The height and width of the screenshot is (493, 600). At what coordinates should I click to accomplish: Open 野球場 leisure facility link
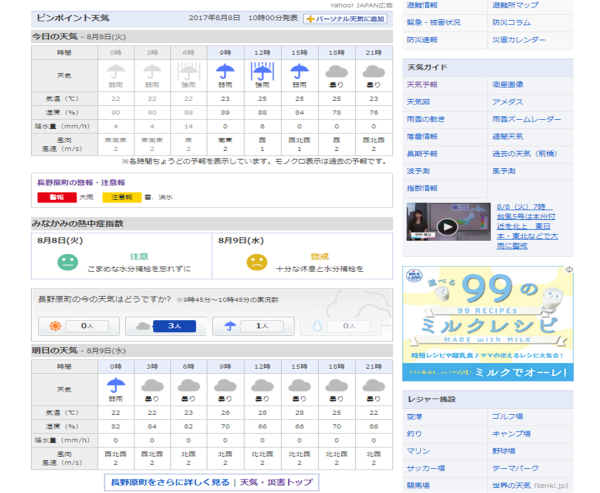(504, 451)
